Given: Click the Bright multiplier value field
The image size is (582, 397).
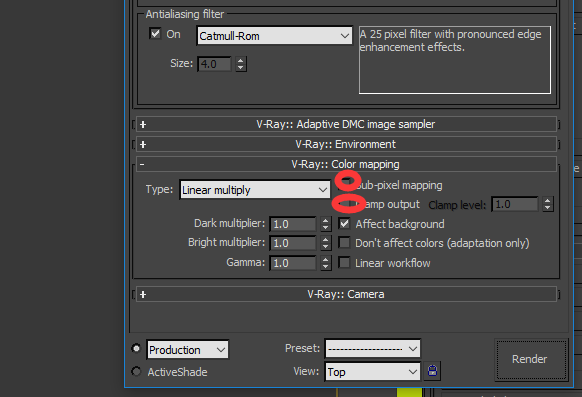Looking at the screenshot, I should tap(293, 243).
